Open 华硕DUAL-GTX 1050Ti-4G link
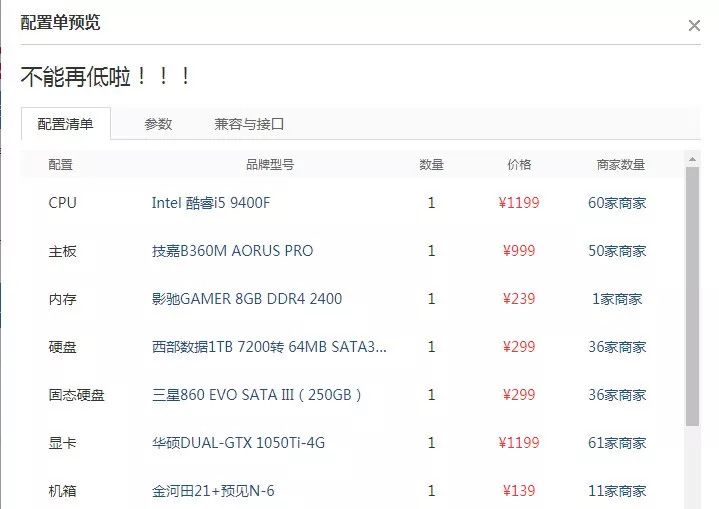Image resolution: width=719 pixels, height=509 pixels. [238, 443]
